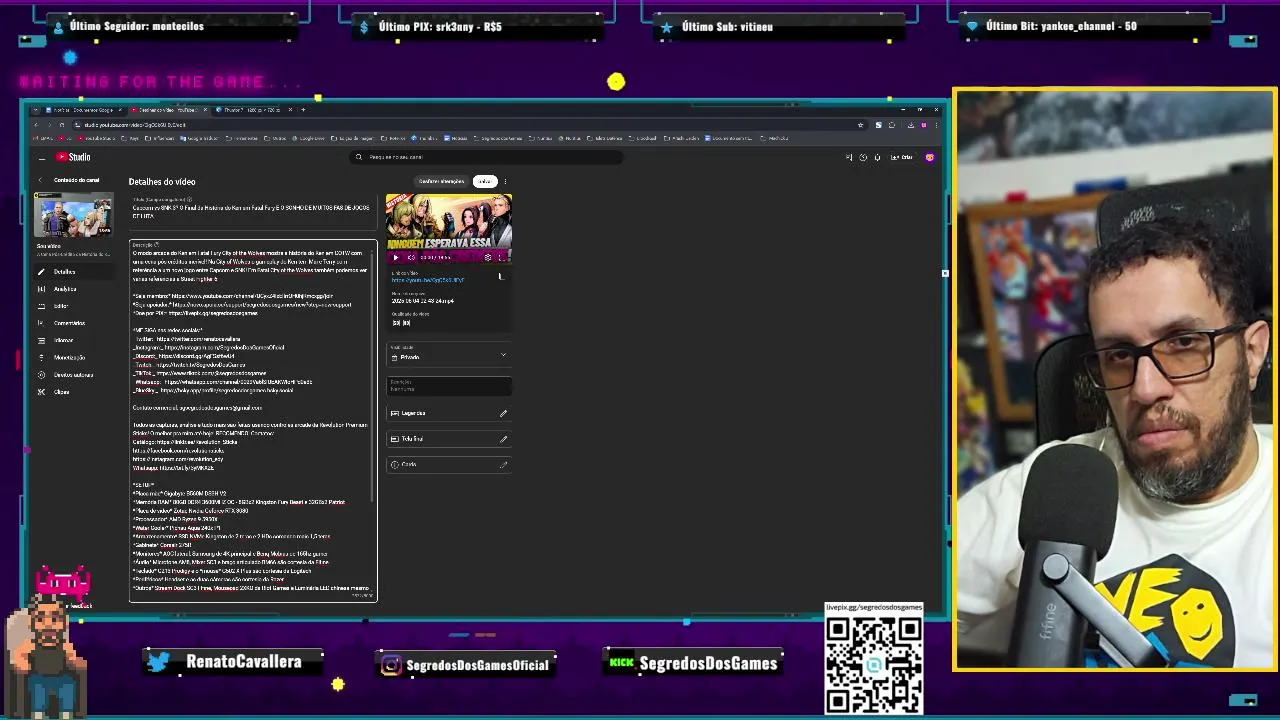Image resolution: width=1280 pixels, height=720 pixels.
Task: Open browser downloads icon
Action: coord(911,125)
